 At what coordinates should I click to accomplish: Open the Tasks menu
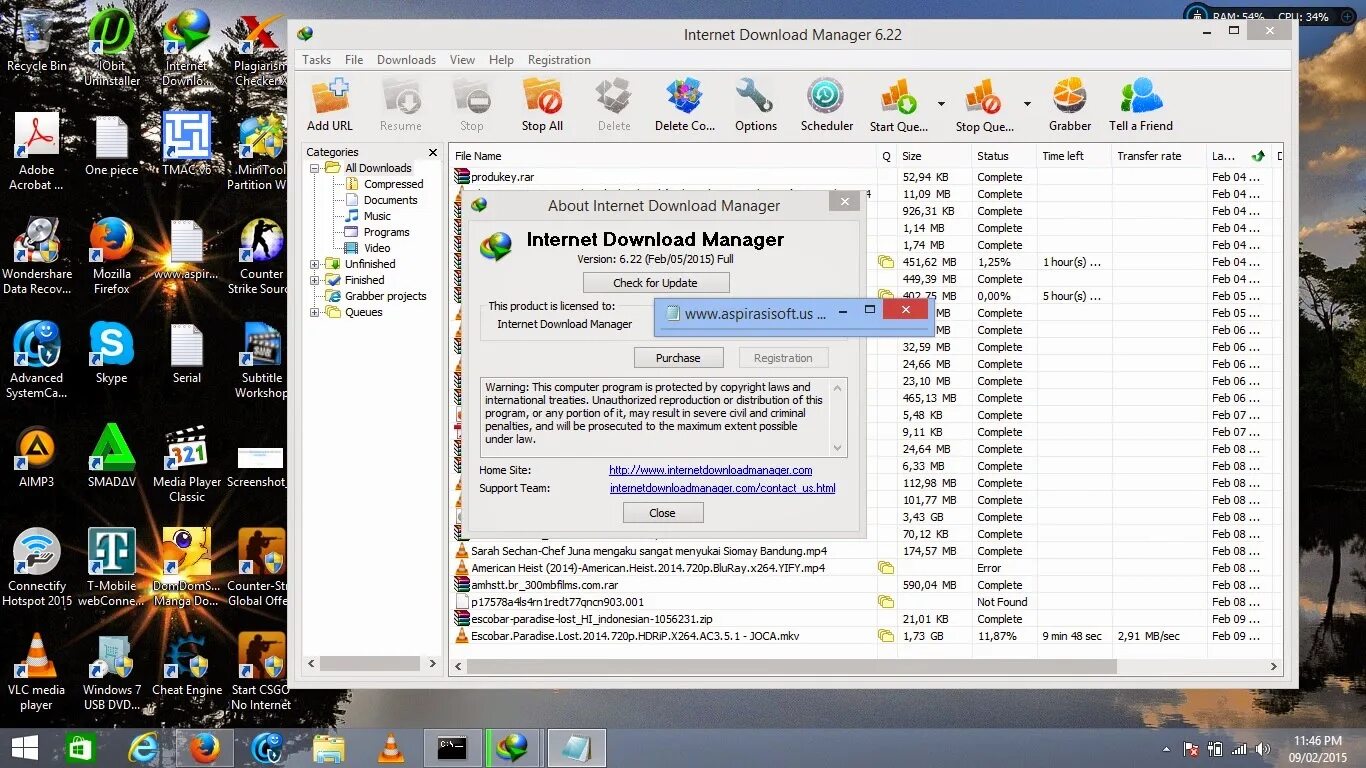(x=316, y=60)
